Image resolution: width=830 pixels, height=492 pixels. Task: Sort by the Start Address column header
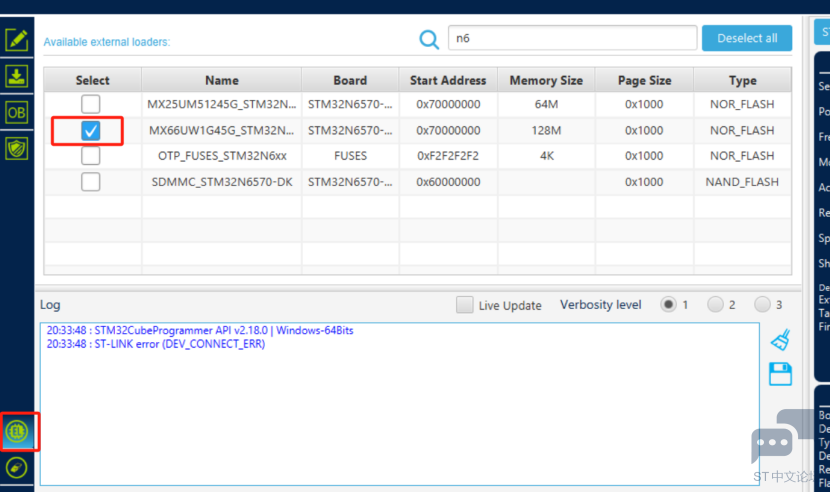coord(448,80)
